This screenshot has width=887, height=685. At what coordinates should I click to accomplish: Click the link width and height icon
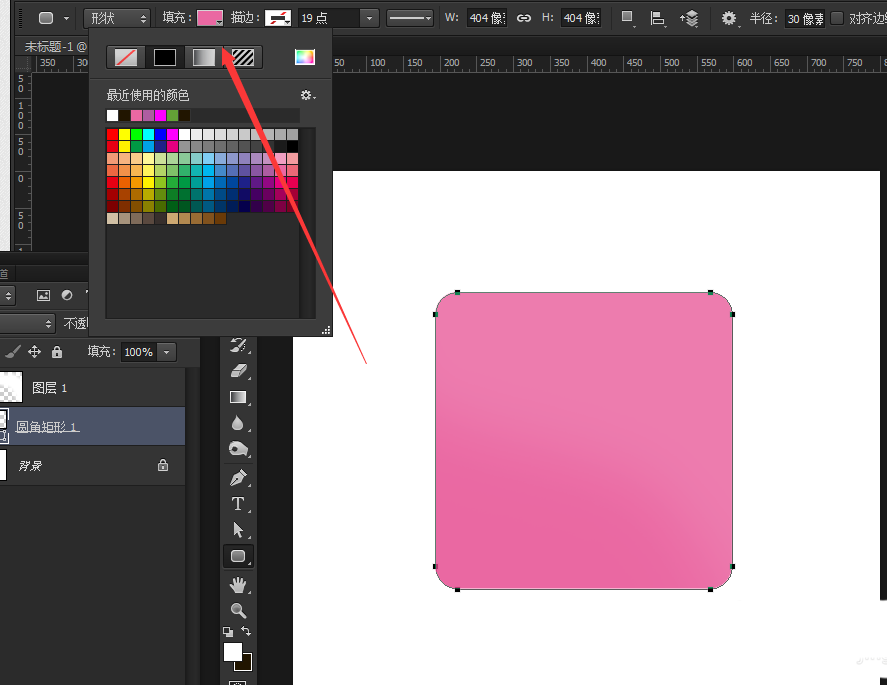pos(523,18)
